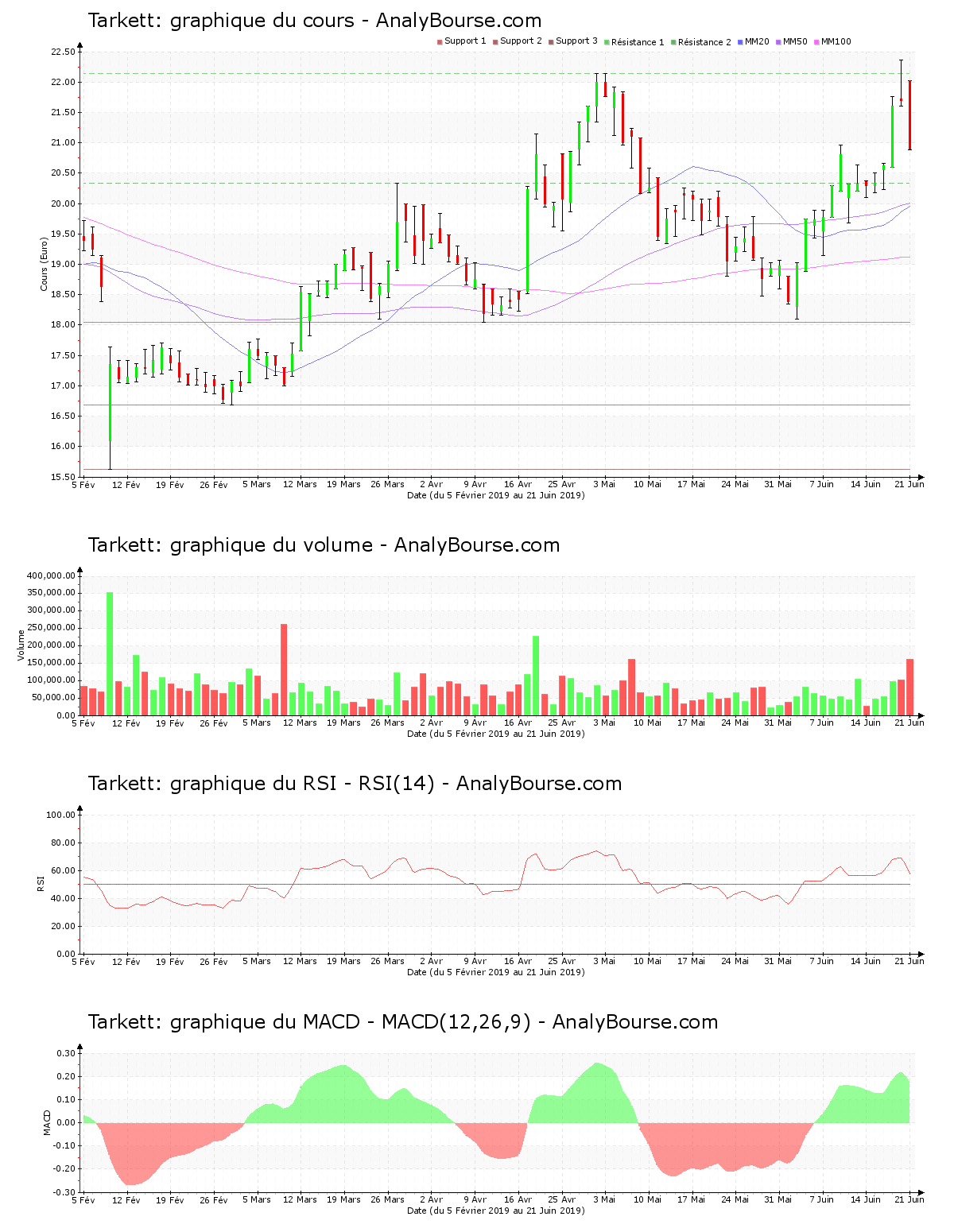
Task: Click the Résistance 1 green legend swatch
Action: coord(607,41)
